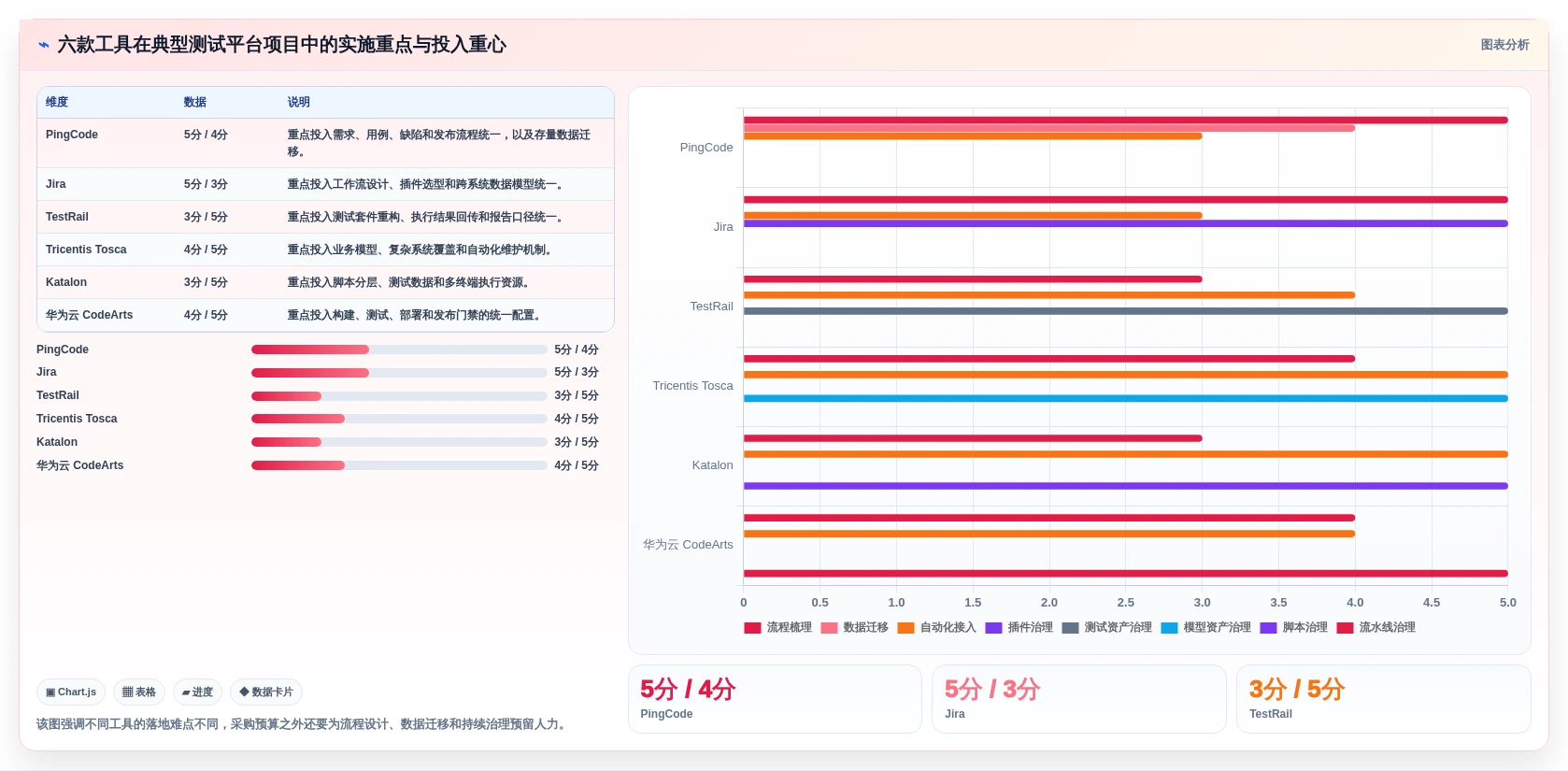Select the 华为云 CodeArts row name in table
The image size is (1568, 771).
(89, 315)
